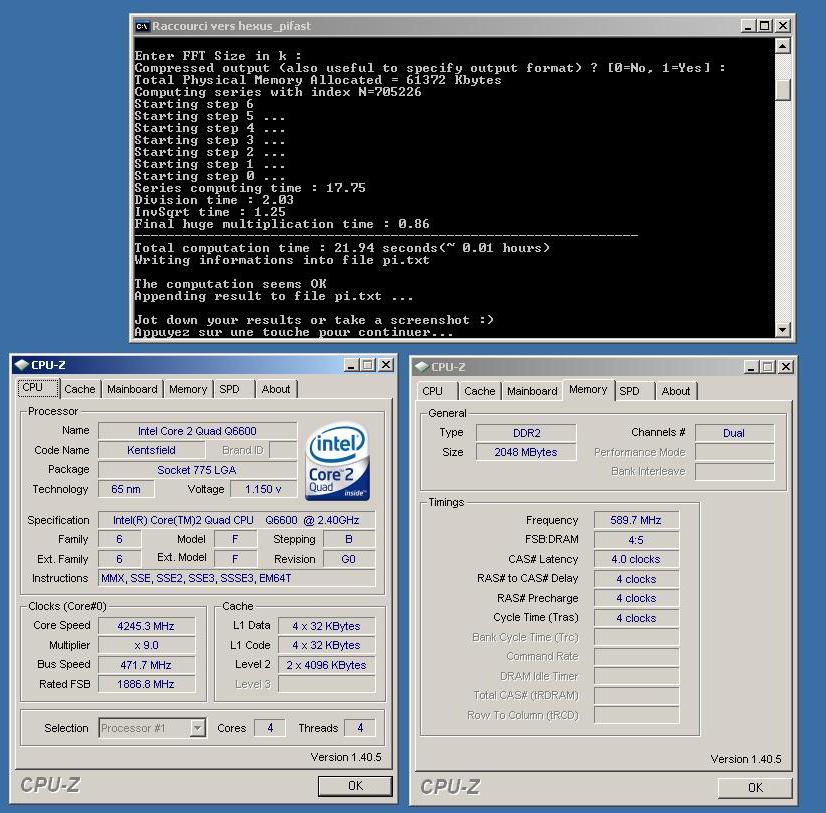Click the Revision value G0
The width and height of the screenshot is (826, 813).
[349, 559]
